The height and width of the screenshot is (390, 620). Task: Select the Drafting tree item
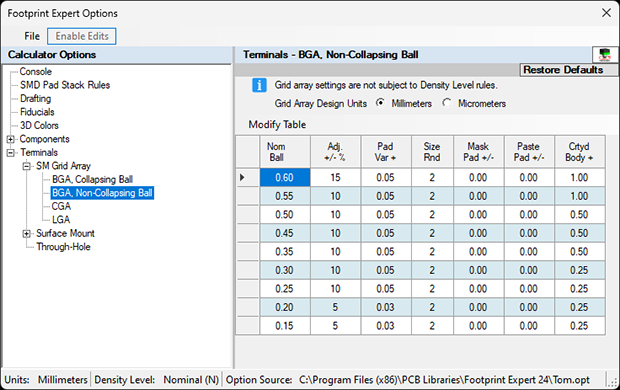(x=36, y=98)
